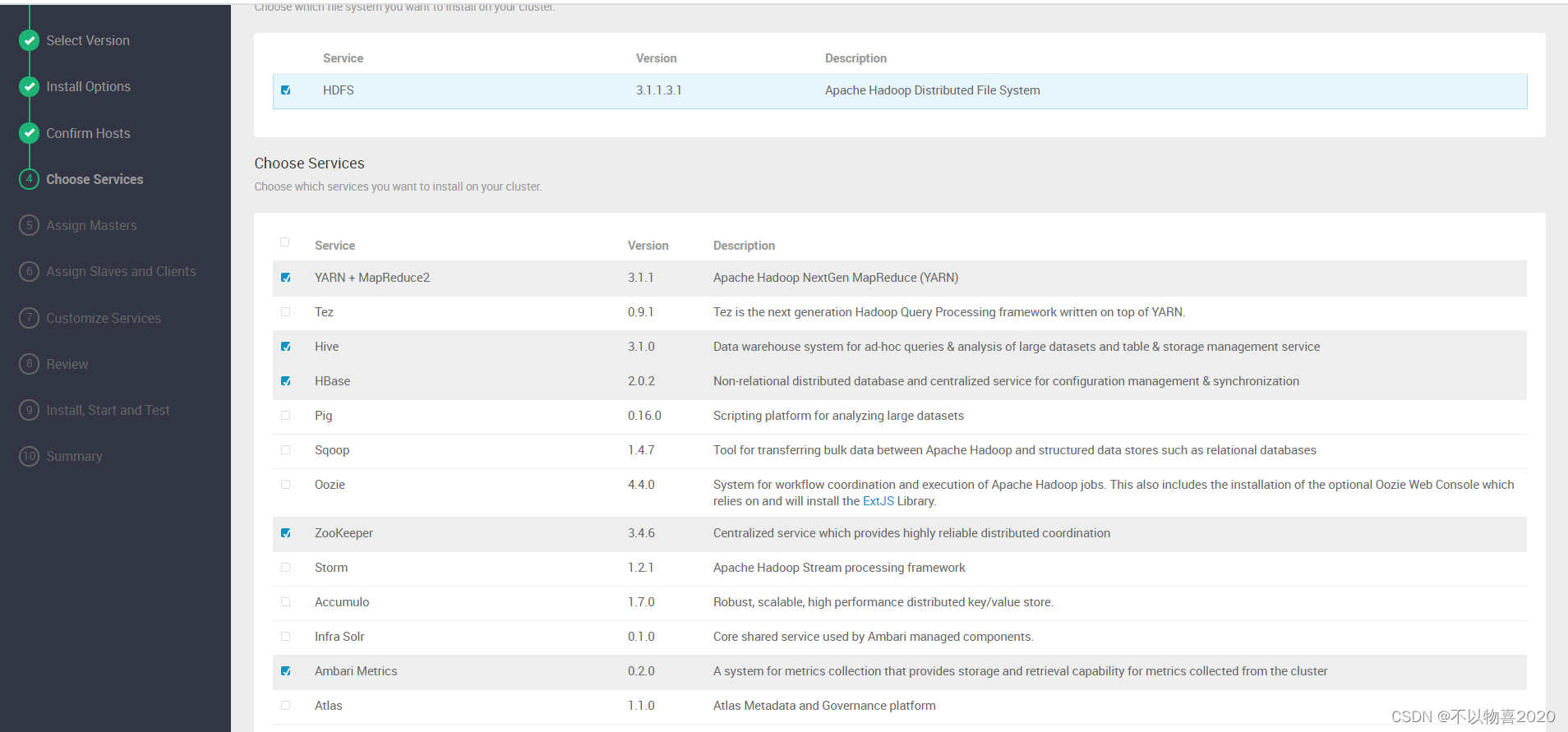Enable the Atlas service checkbox

click(286, 706)
